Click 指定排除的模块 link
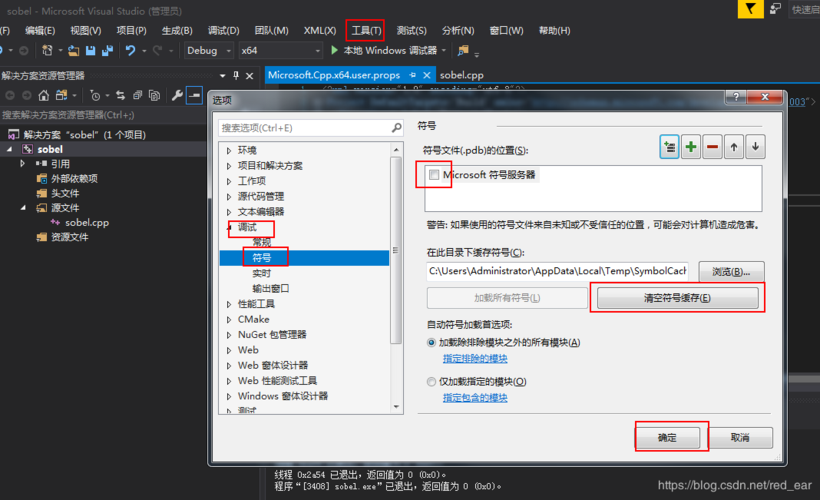Viewport: 820px width, 500px height. (475, 359)
